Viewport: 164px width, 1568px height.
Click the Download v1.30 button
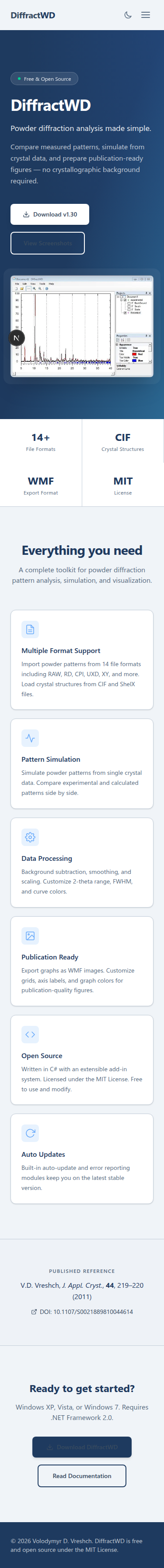click(49, 214)
